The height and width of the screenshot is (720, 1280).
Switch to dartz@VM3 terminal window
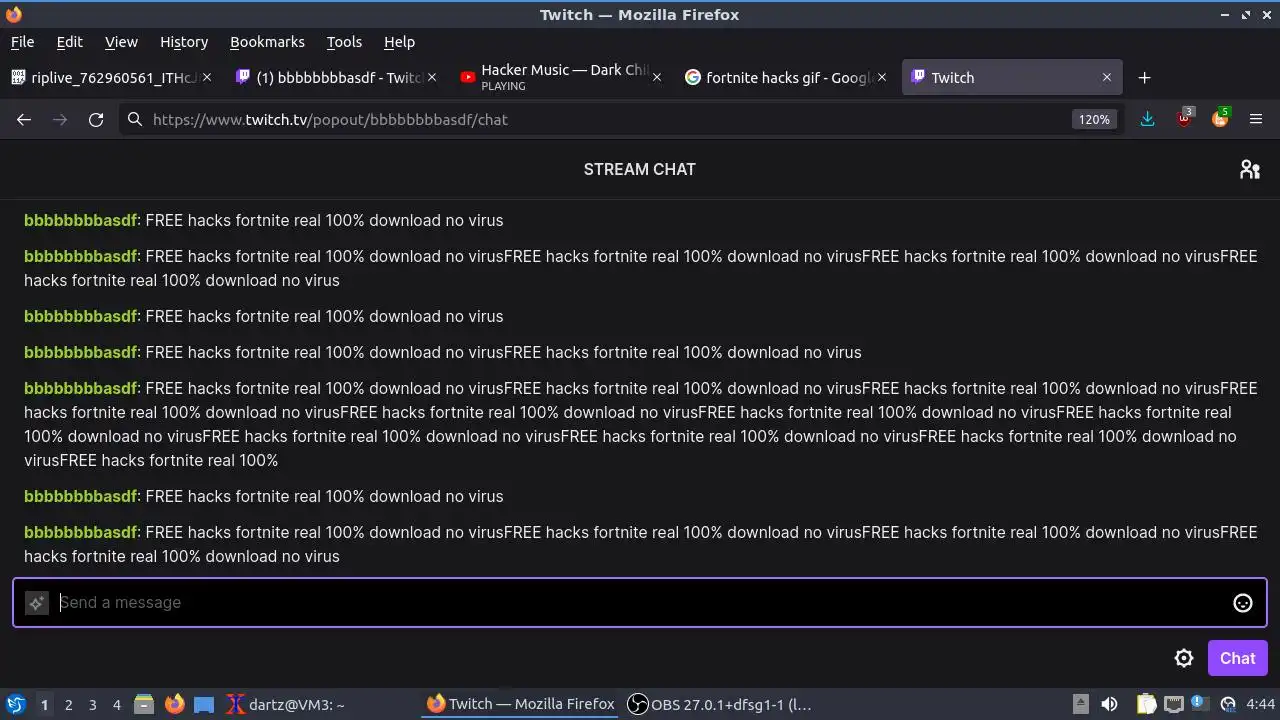286,704
